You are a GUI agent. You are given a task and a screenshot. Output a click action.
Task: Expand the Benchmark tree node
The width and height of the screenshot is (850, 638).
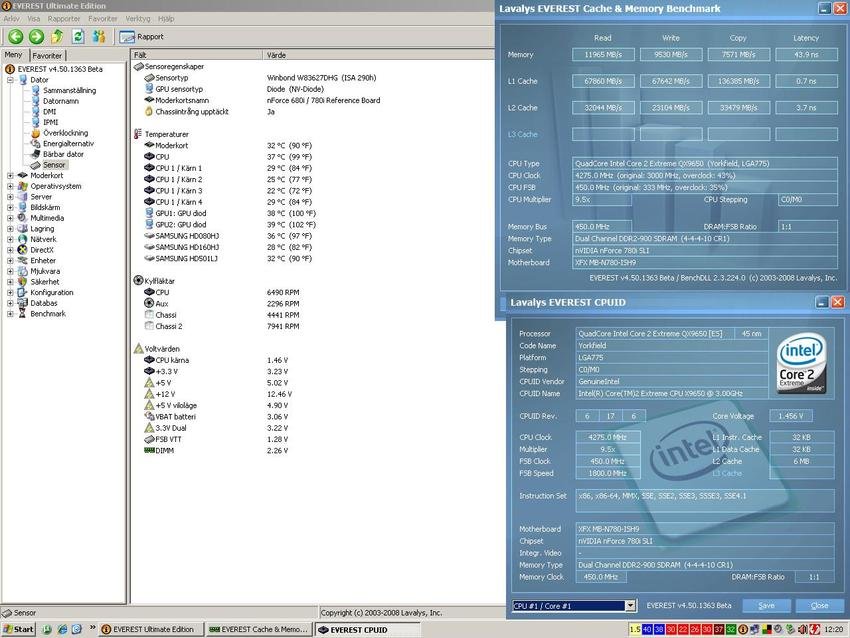click(x=10, y=314)
